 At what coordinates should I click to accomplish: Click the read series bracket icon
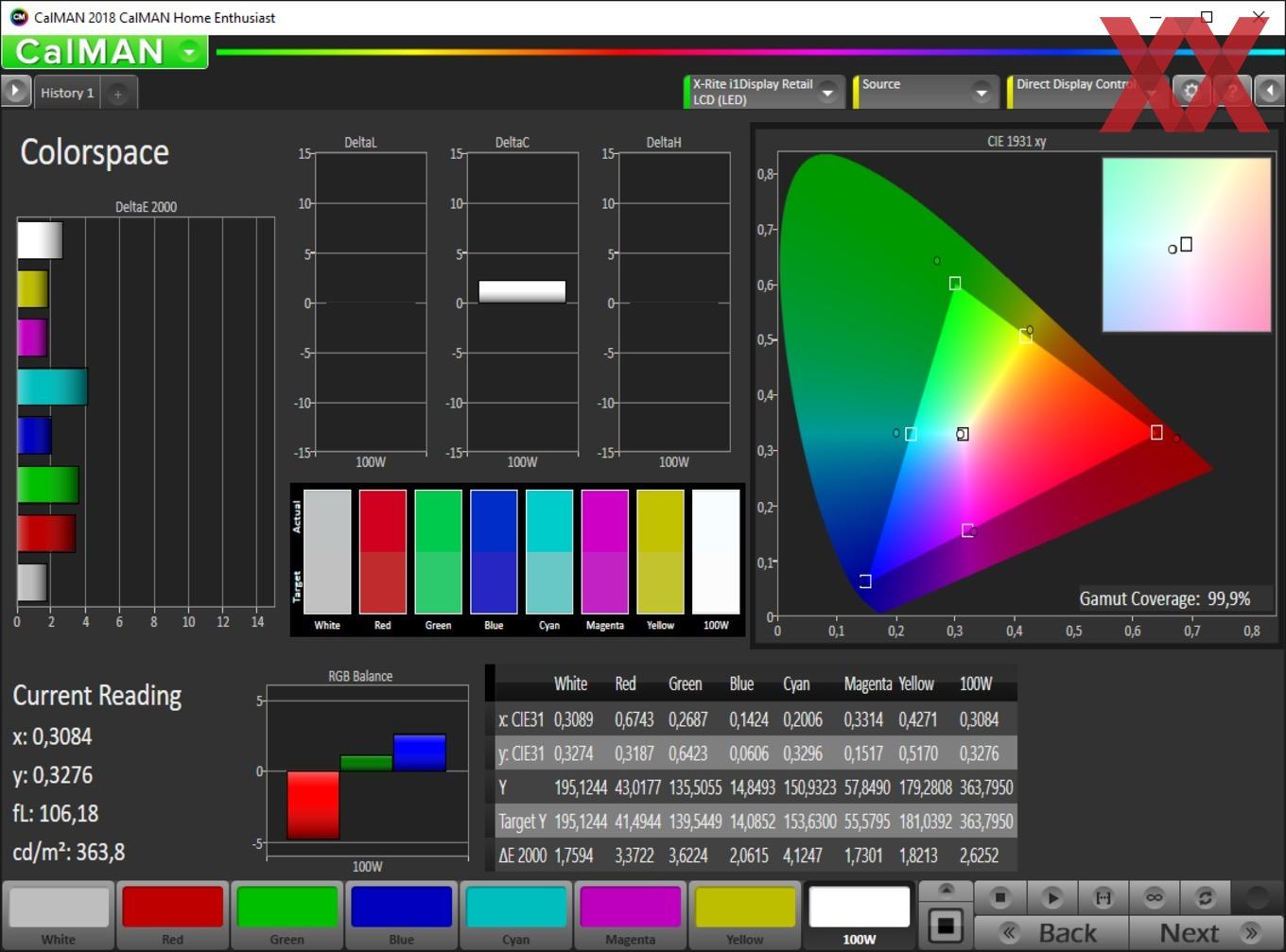coord(1103,897)
